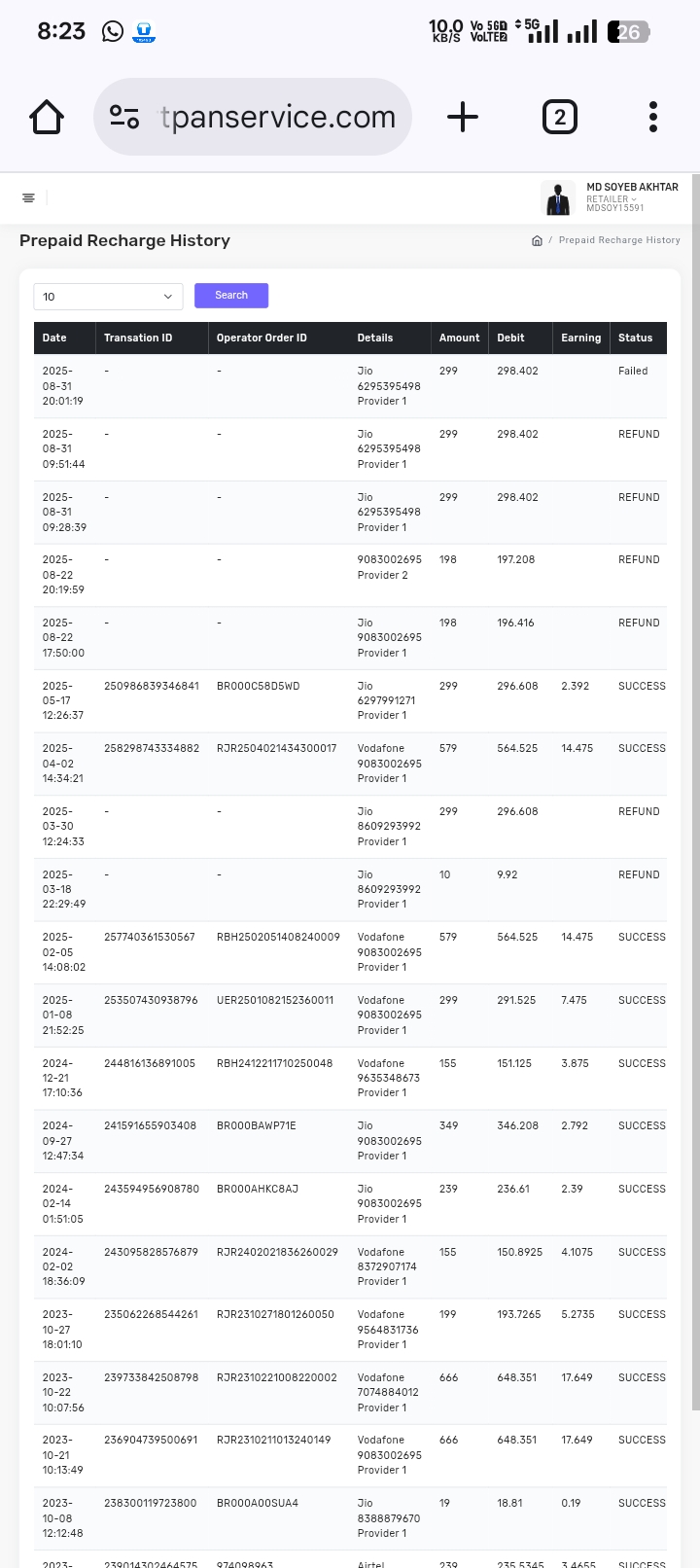Tap the browser home icon
The image size is (700, 1568).
point(47,118)
